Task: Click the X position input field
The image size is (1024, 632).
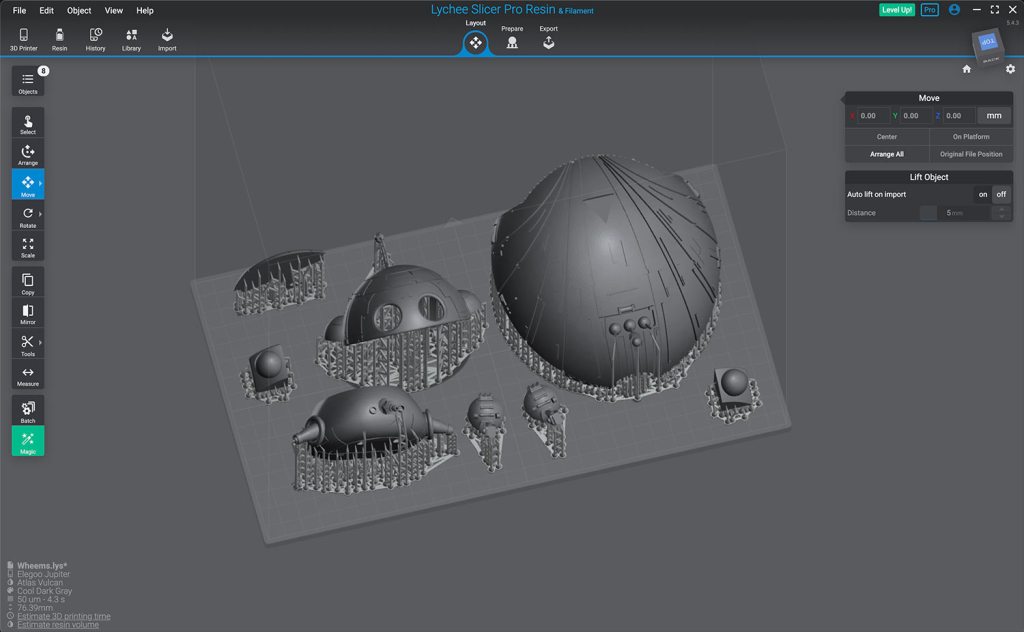Action: pos(872,116)
